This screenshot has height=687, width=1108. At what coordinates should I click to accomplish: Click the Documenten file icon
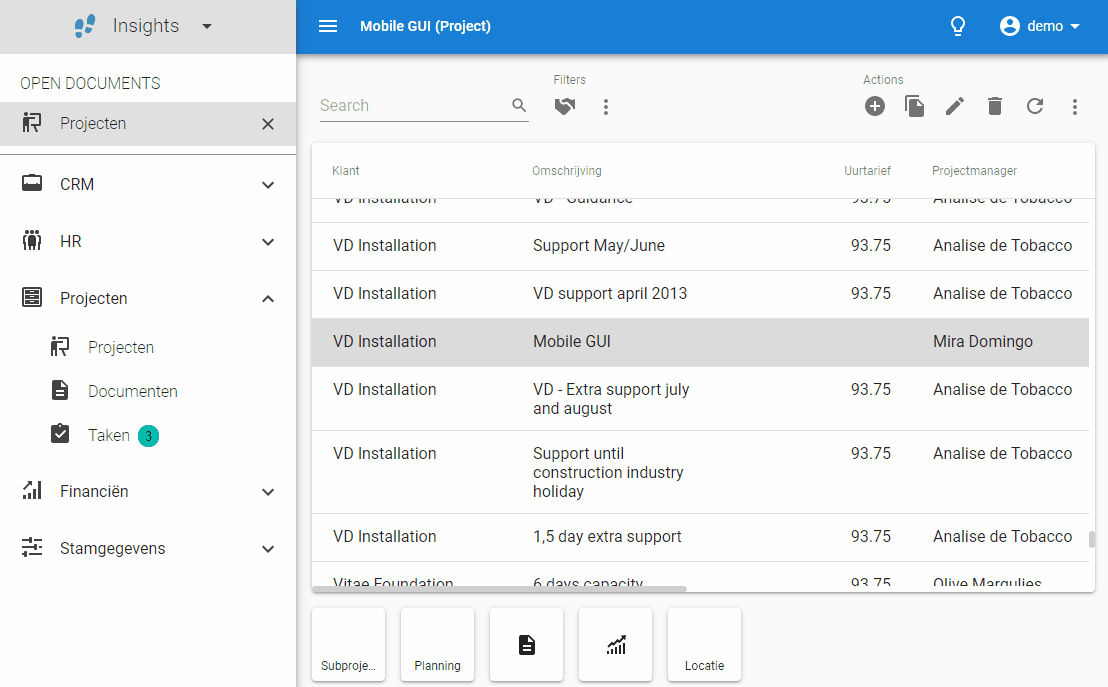tap(60, 390)
